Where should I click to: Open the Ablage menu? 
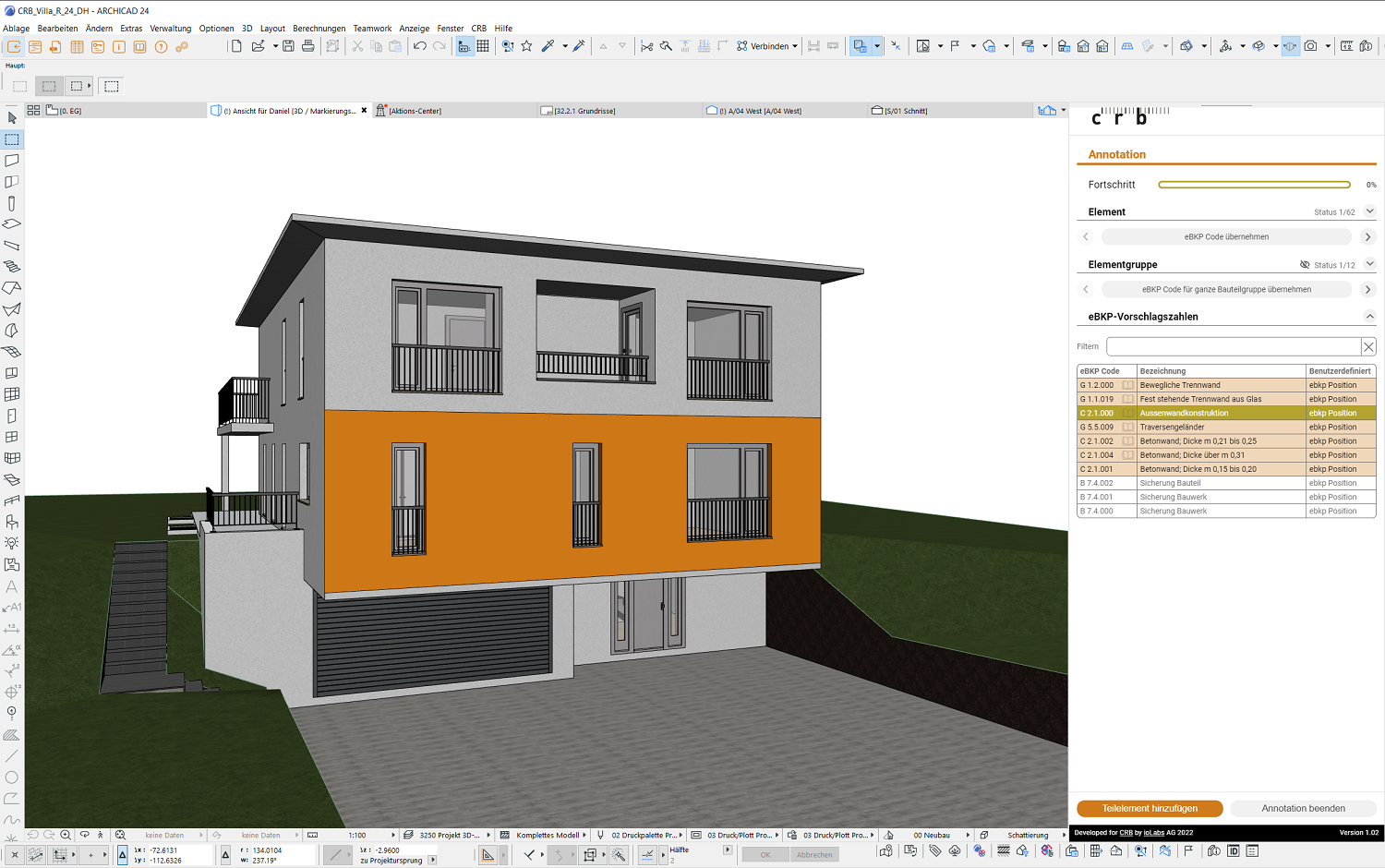(x=17, y=29)
